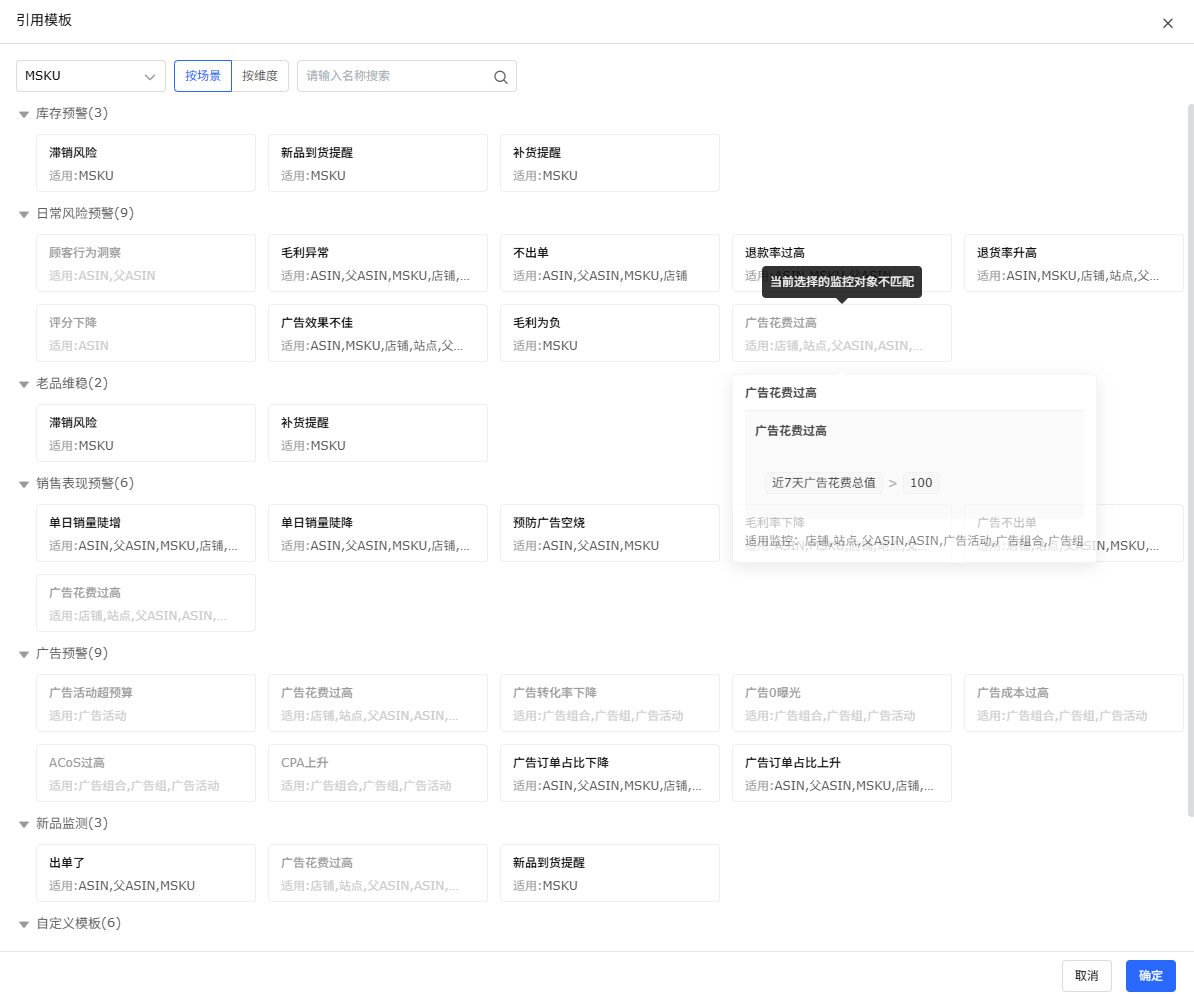This screenshot has height=997, width=1194.
Task: Click the 广告成本过高 card
Action: [x=1074, y=702]
